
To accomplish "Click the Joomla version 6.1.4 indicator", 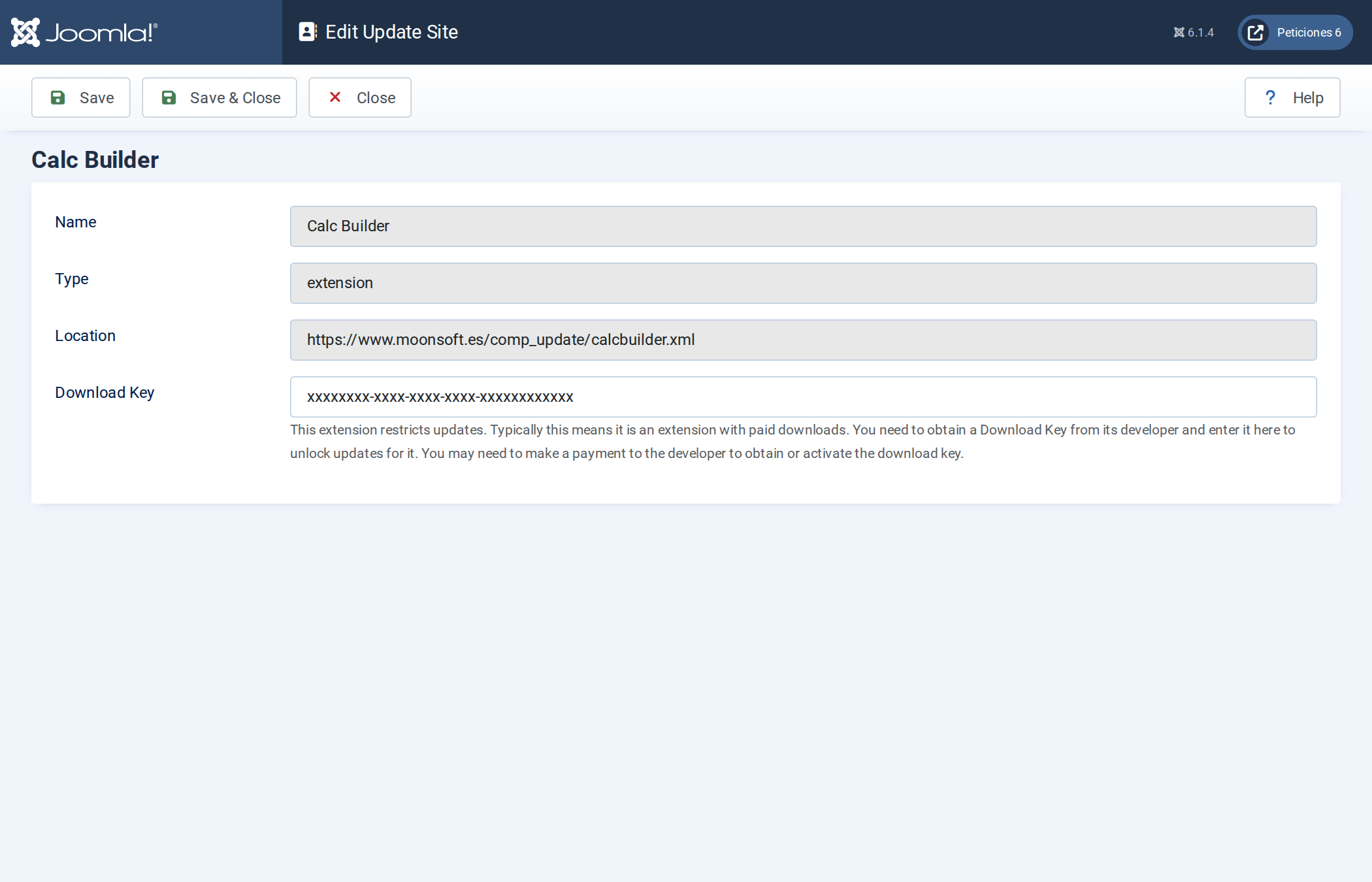I will pyautogui.click(x=1194, y=33).
